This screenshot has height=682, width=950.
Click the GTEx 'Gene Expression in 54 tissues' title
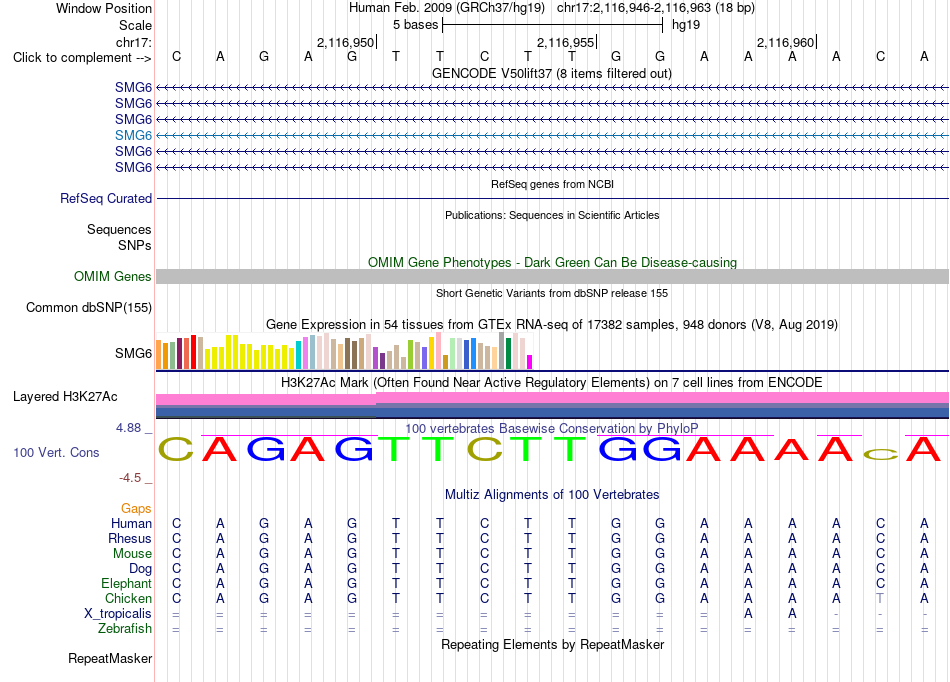[x=552, y=325]
